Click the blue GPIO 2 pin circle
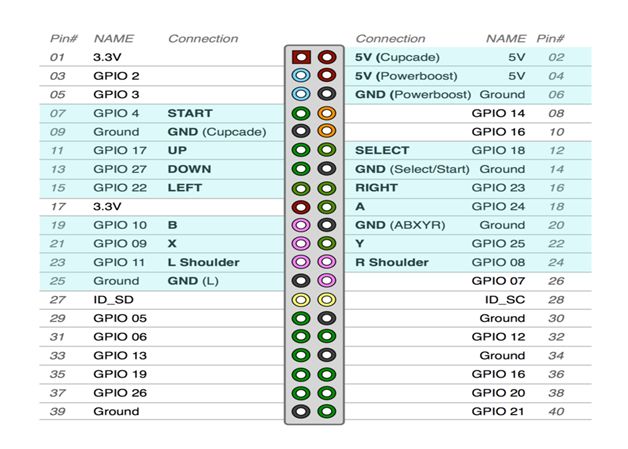The width and height of the screenshot is (628, 449). click(300, 76)
